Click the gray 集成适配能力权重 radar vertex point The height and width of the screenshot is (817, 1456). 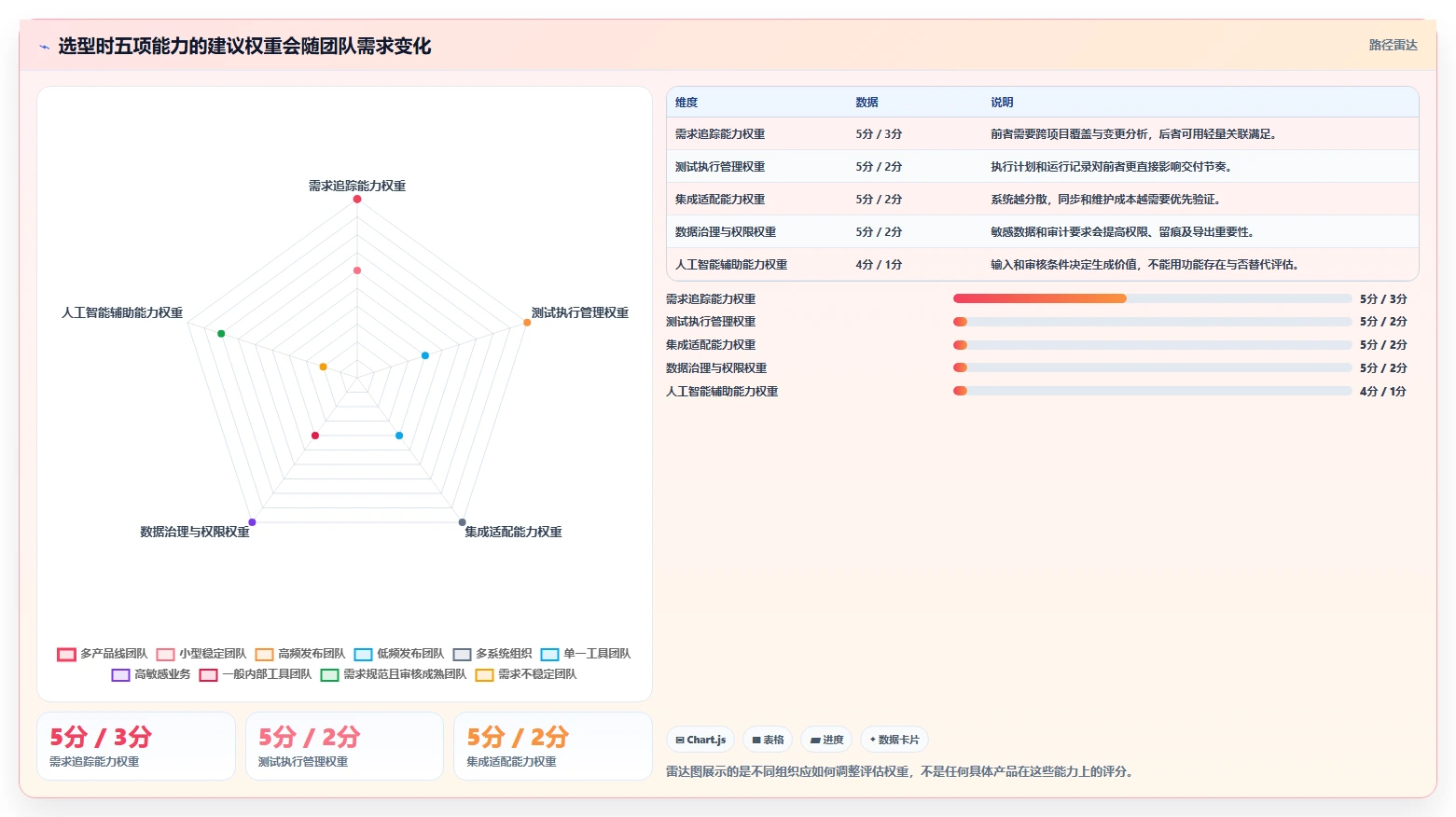click(x=462, y=522)
